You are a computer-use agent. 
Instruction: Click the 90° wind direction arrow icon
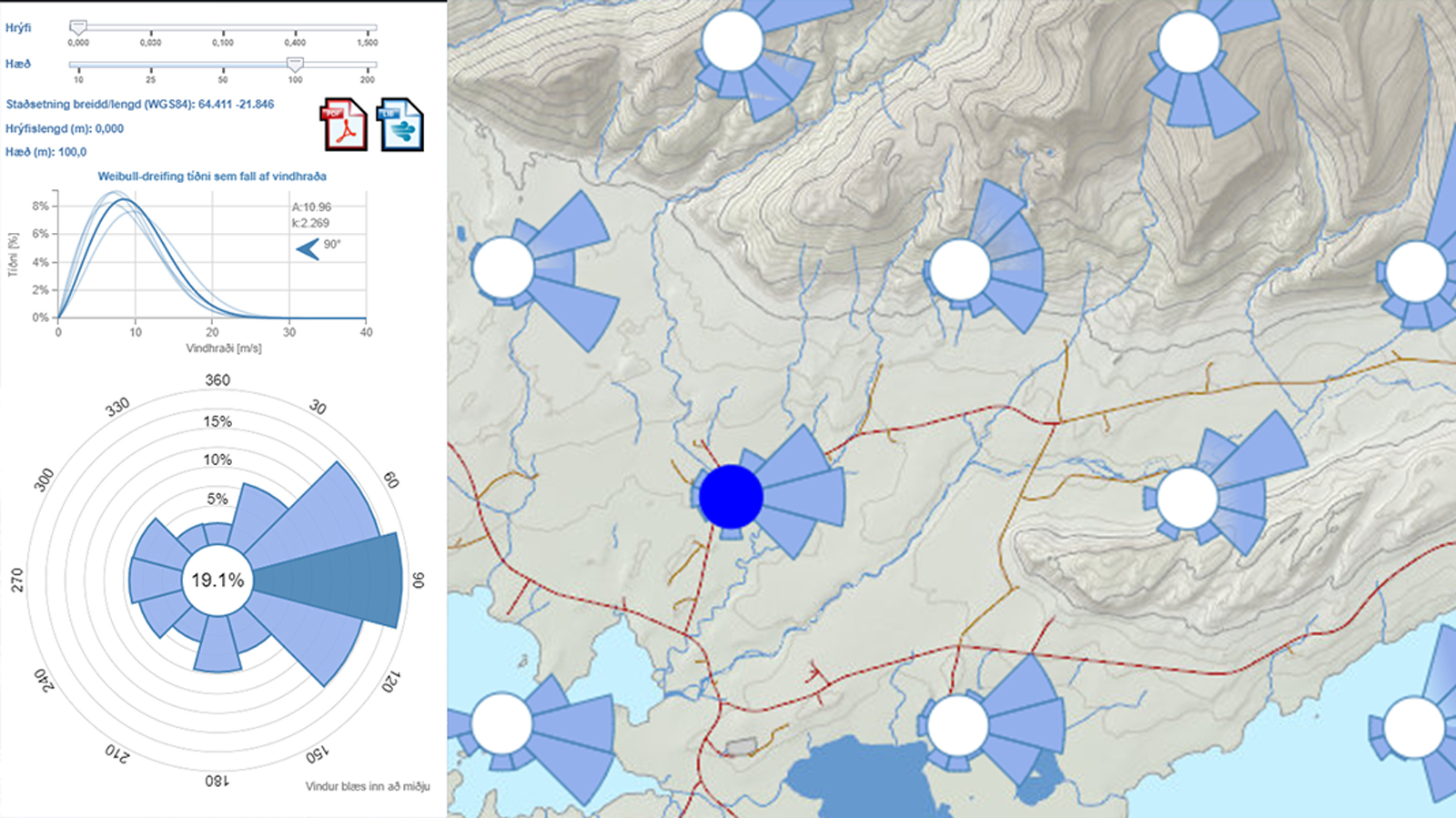308,248
